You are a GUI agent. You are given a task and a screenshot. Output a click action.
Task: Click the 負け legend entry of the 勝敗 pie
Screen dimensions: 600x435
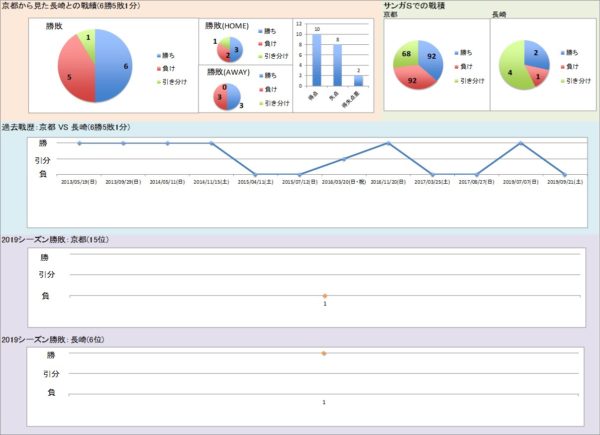tap(166, 68)
